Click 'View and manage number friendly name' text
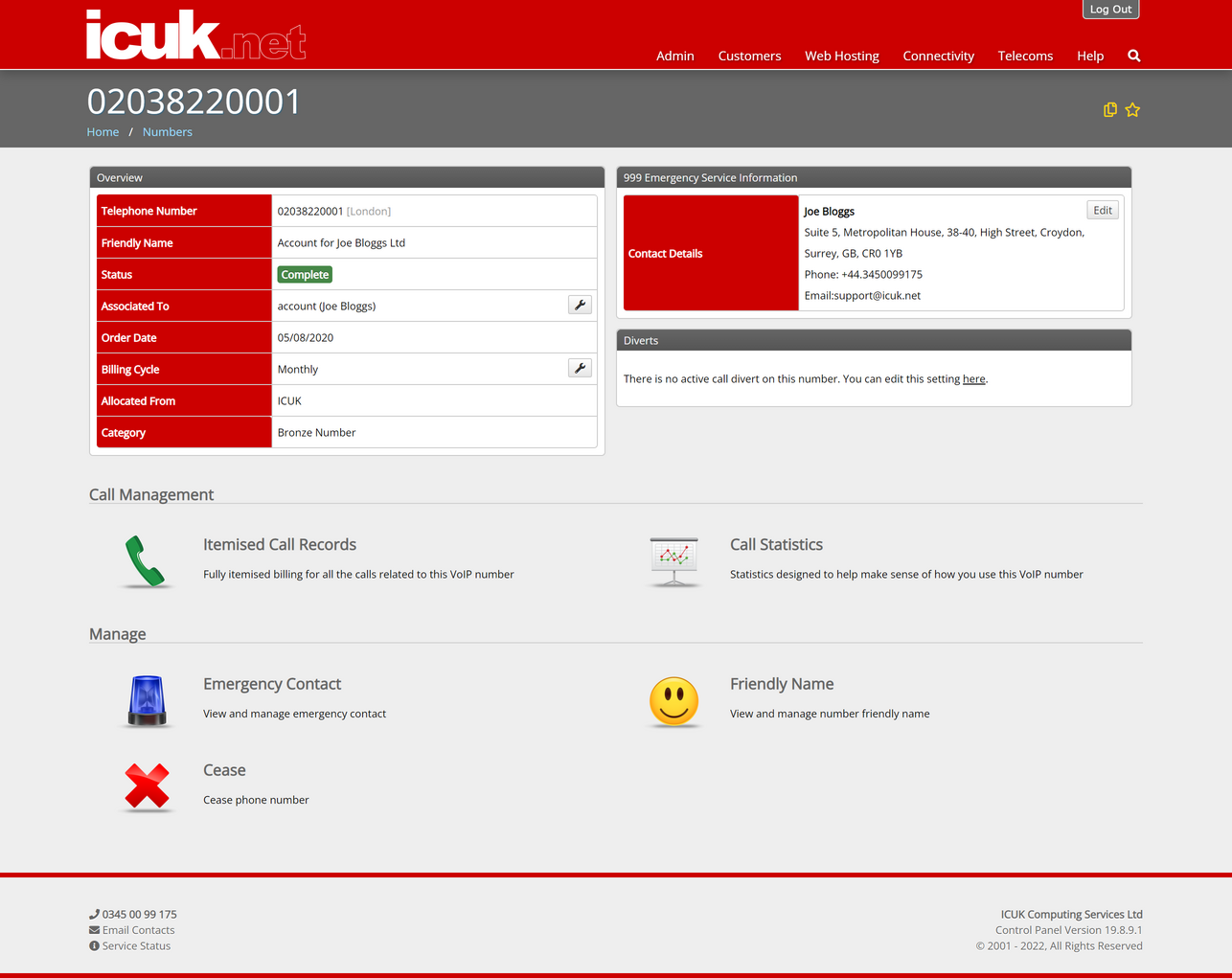 [830, 714]
